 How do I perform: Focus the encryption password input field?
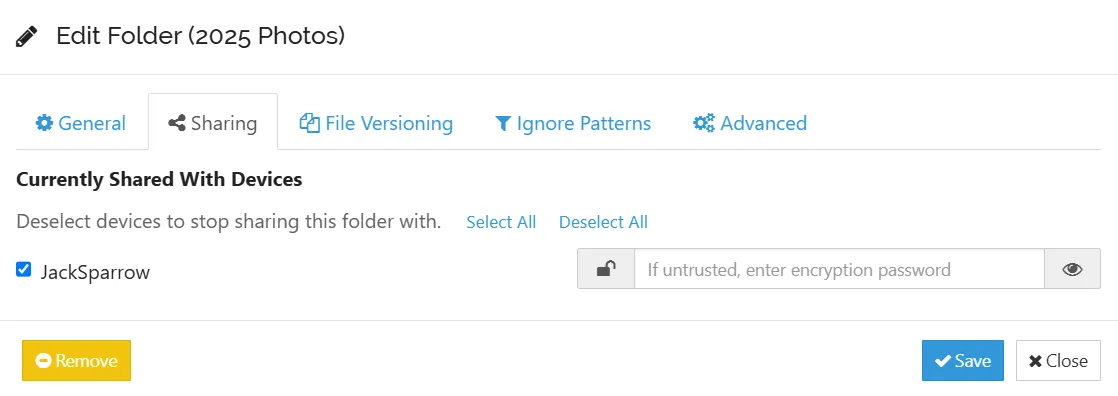[839, 269]
